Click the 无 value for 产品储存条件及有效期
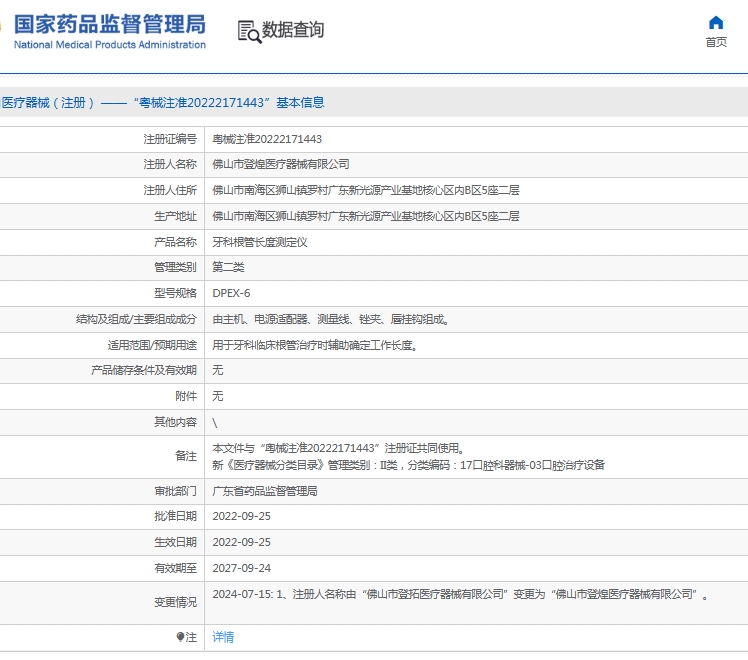The image size is (748, 660). point(218,370)
